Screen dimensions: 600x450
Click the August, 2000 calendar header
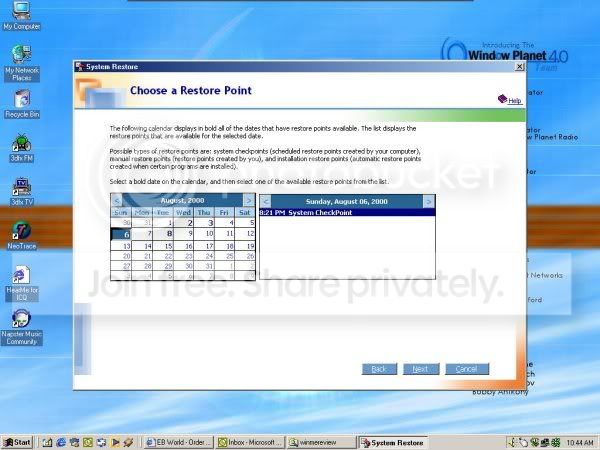tap(183, 201)
